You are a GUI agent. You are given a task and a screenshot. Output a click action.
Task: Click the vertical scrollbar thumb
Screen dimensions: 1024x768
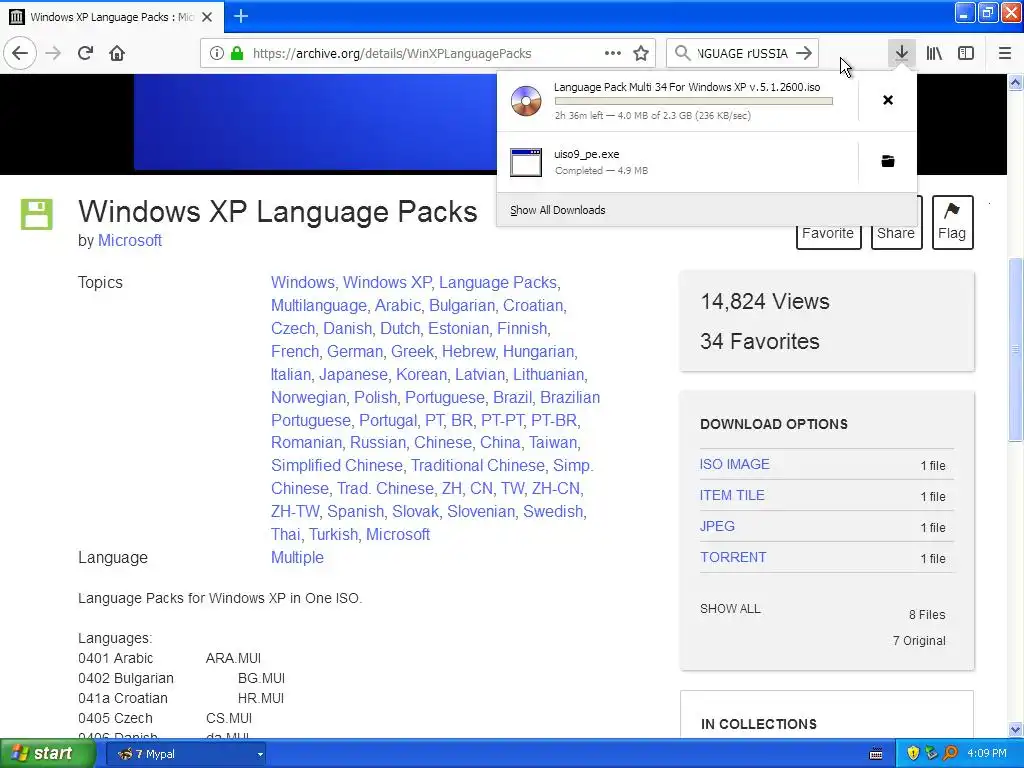pyautogui.click(x=1016, y=350)
